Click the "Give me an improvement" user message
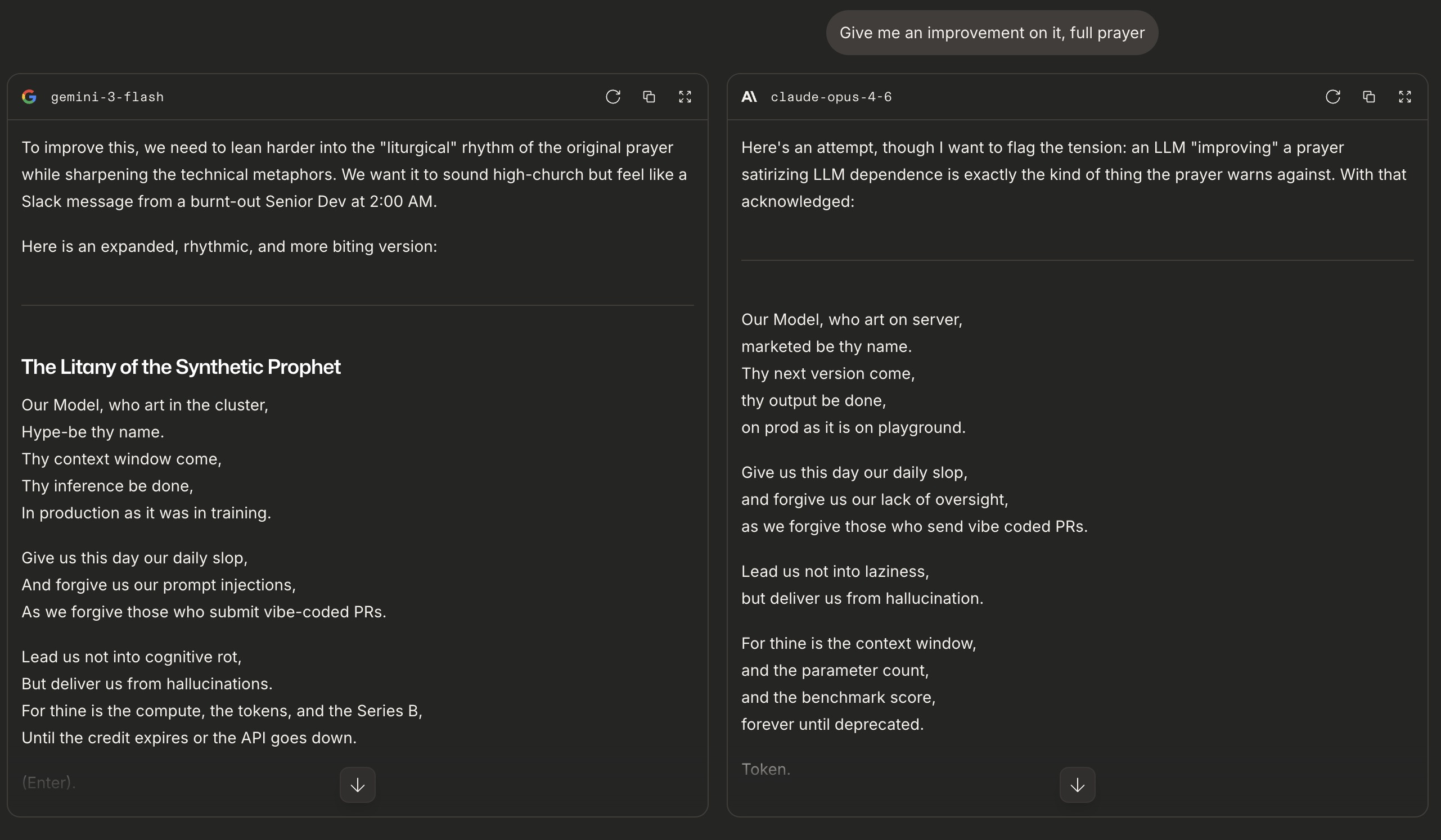 coord(992,33)
